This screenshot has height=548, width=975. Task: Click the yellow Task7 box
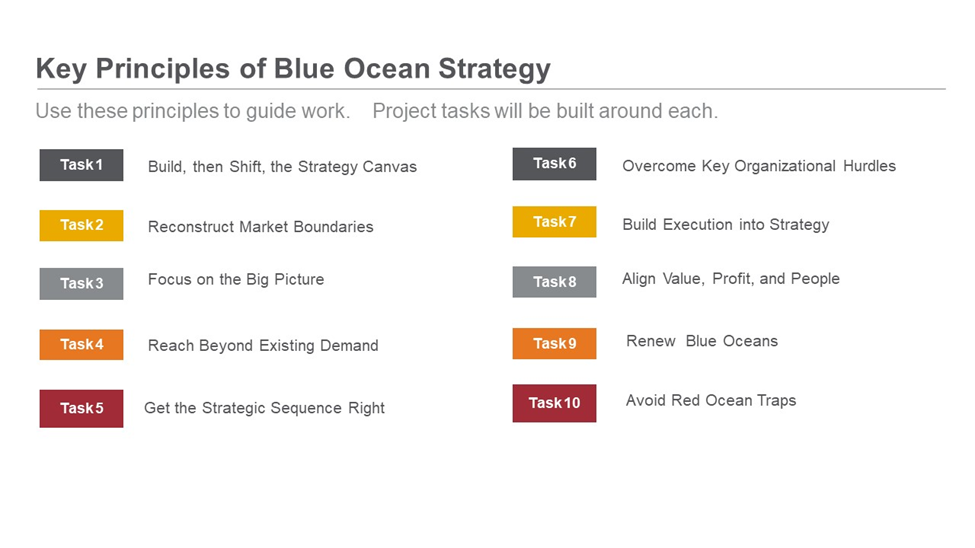pos(554,222)
